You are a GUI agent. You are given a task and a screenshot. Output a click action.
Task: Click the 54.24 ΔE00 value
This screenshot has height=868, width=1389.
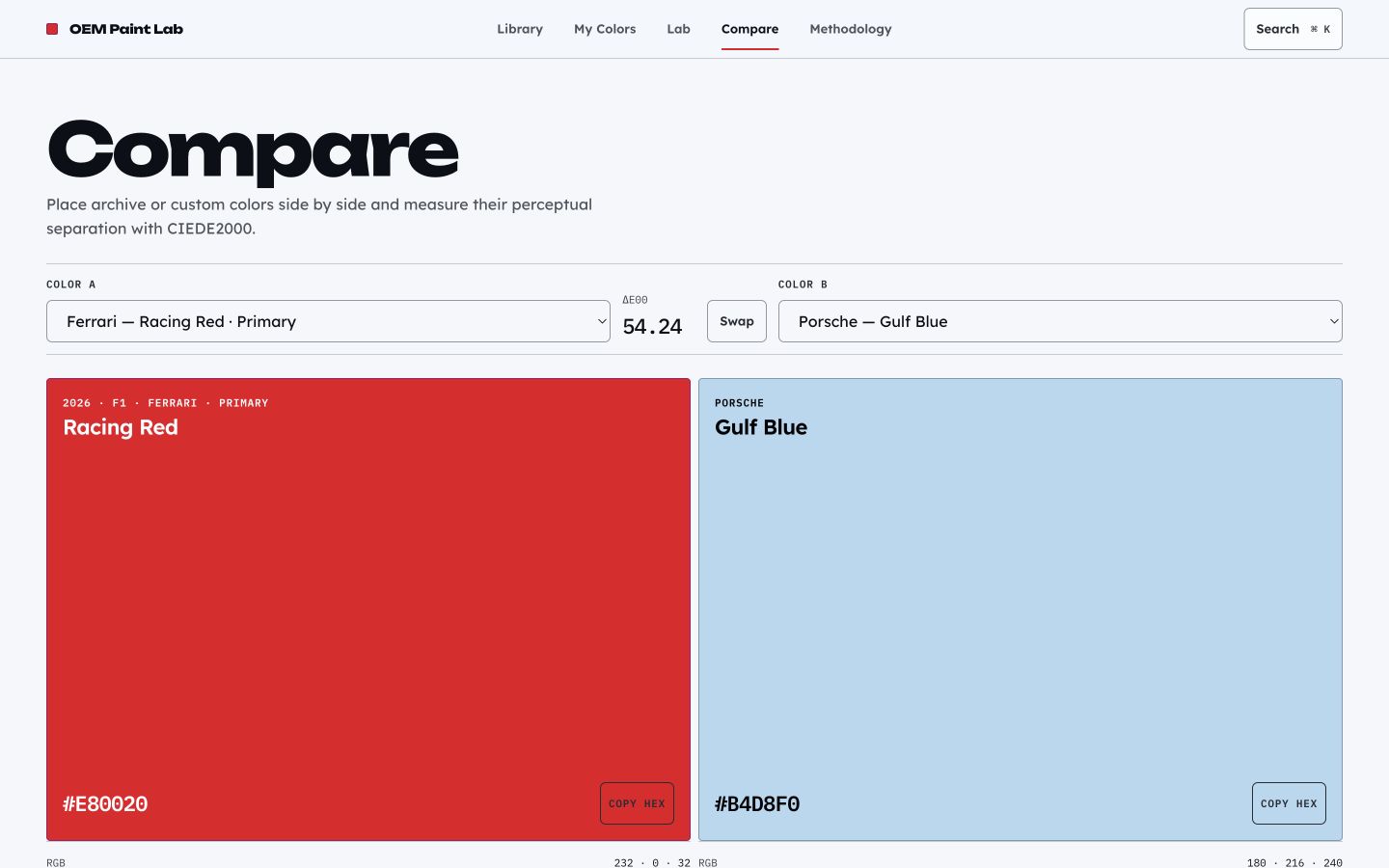pos(652,327)
